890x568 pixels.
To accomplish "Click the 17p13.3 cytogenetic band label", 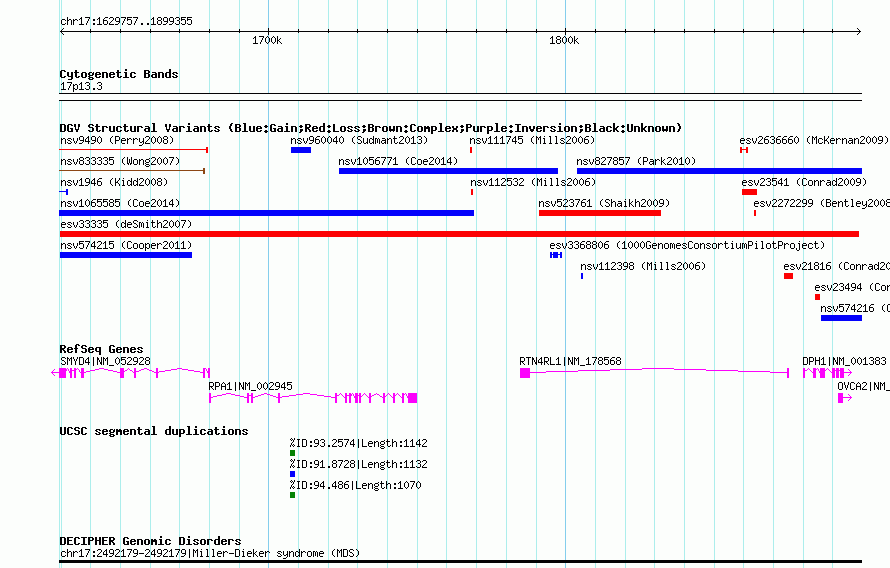I will [x=81, y=86].
